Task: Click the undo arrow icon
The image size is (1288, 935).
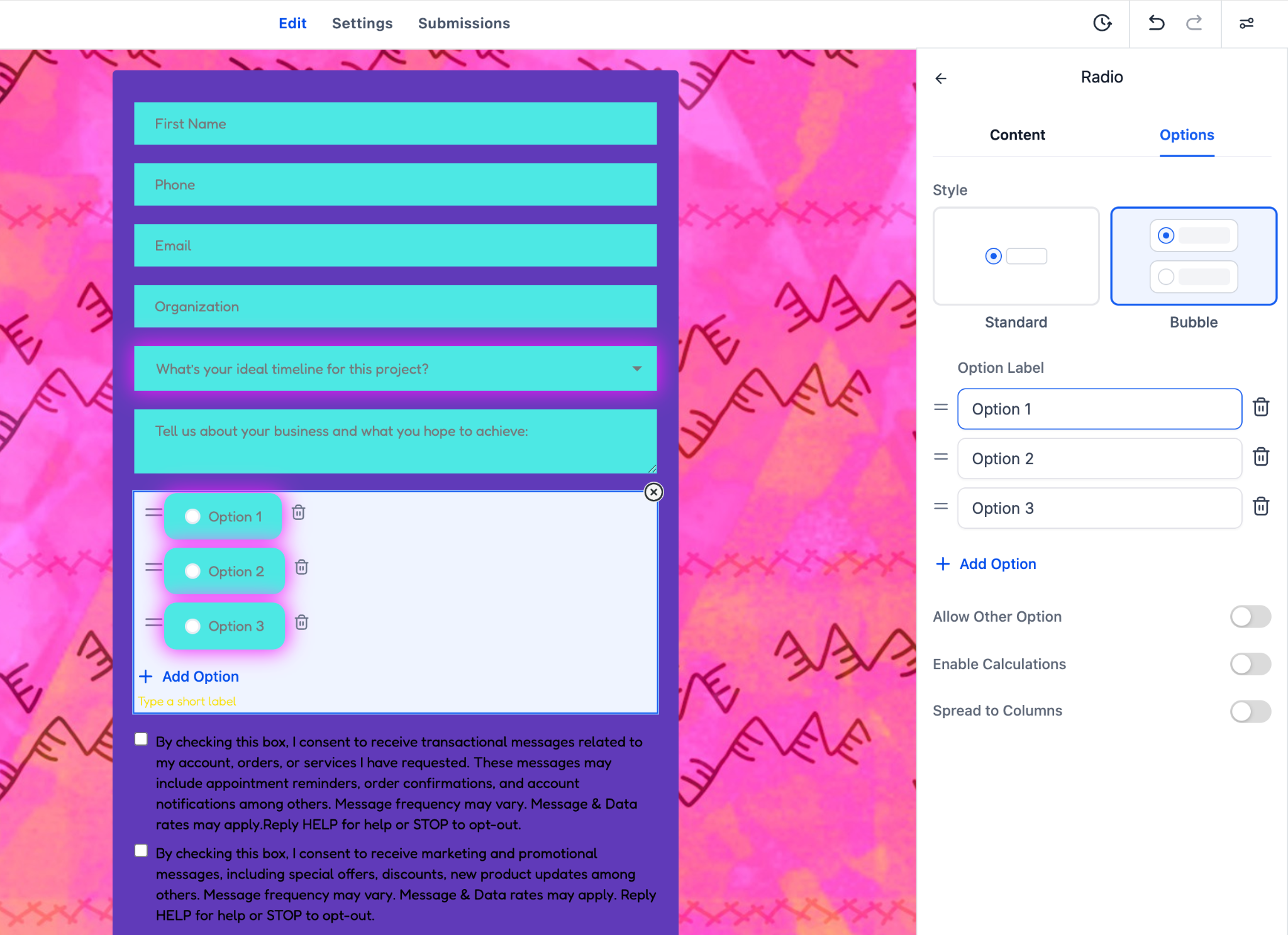Action: [1156, 23]
